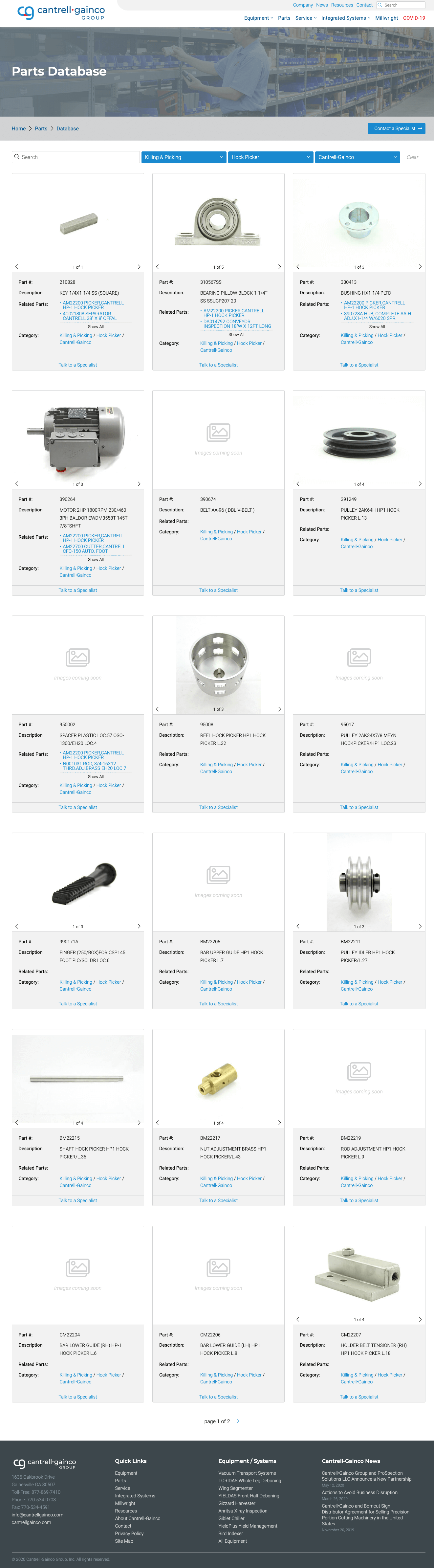The height and width of the screenshot is (1568, 434).
Task: Show previous image of finger part 990171A
Action: pos(16,927)
